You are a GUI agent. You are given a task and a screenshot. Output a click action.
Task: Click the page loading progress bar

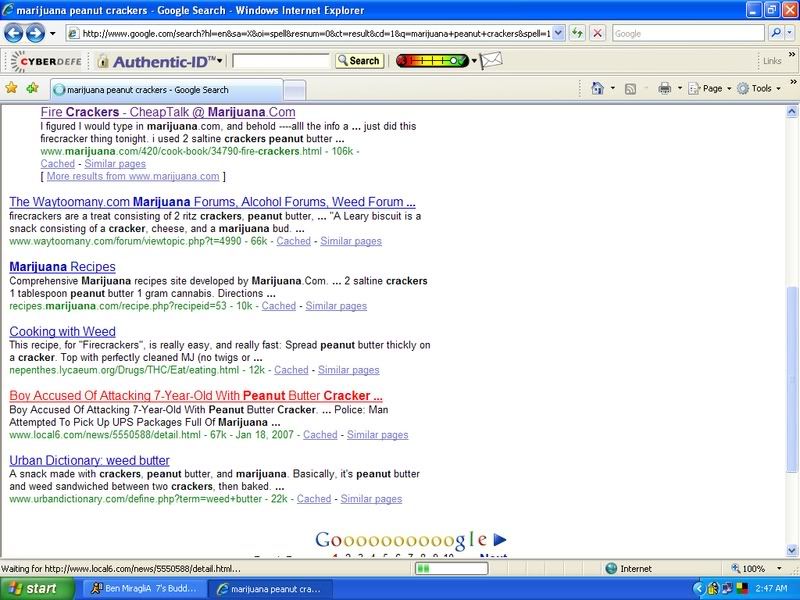click(452, 568)
